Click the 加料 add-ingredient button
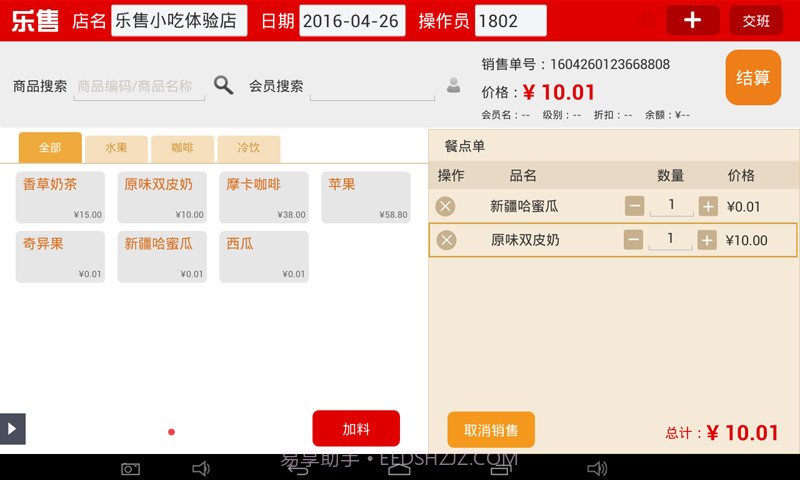 [x=356, y=428]
